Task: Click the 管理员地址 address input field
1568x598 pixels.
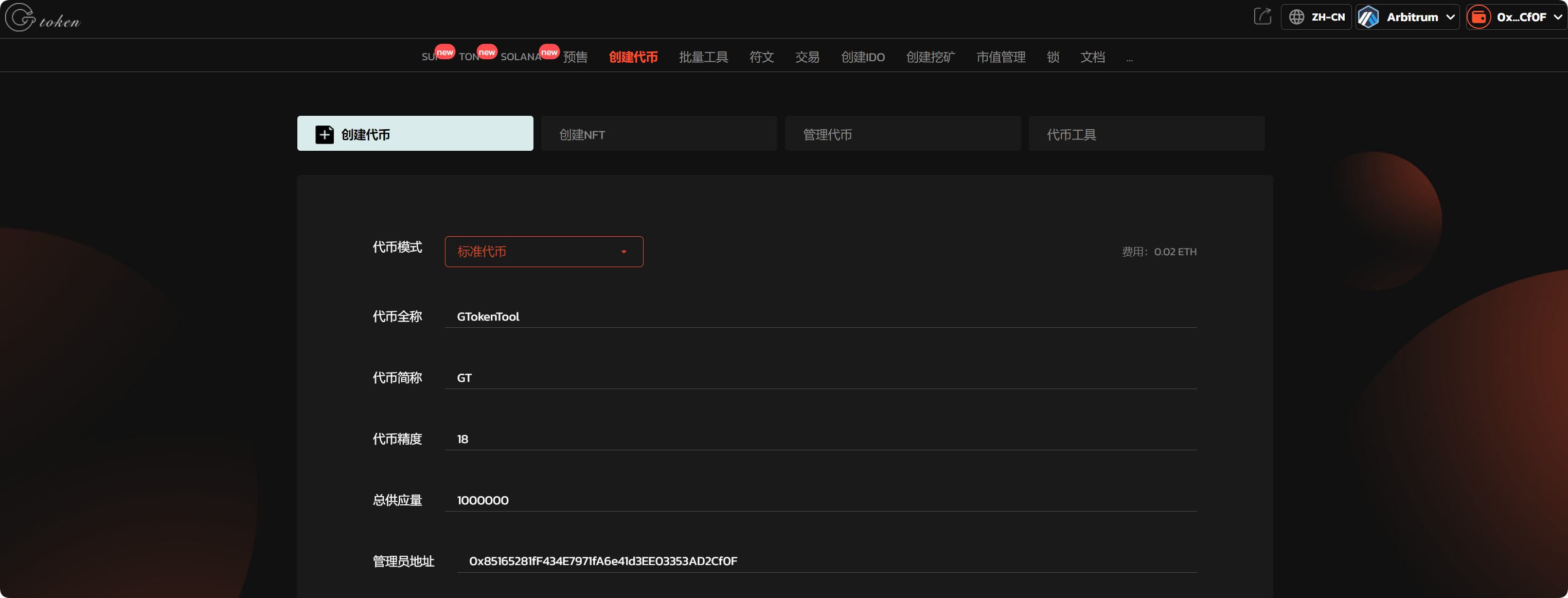Action: (826, 561)
